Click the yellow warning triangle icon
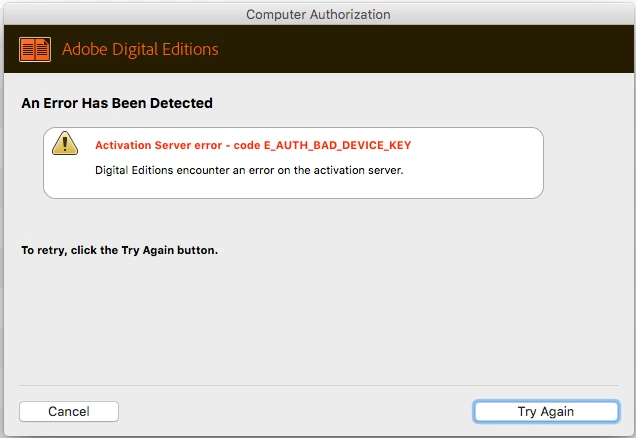Viewport: 636px width, 438px height. (x=65, y=144)
